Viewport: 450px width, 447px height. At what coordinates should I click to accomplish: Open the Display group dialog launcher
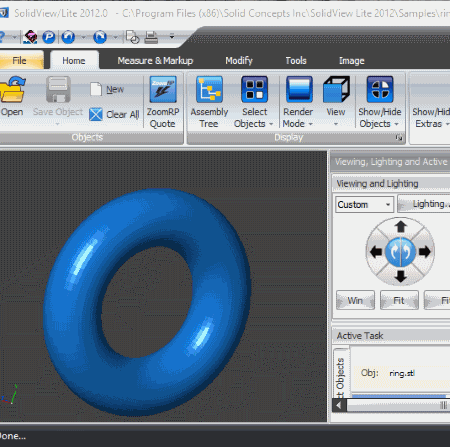click(399, 138)
